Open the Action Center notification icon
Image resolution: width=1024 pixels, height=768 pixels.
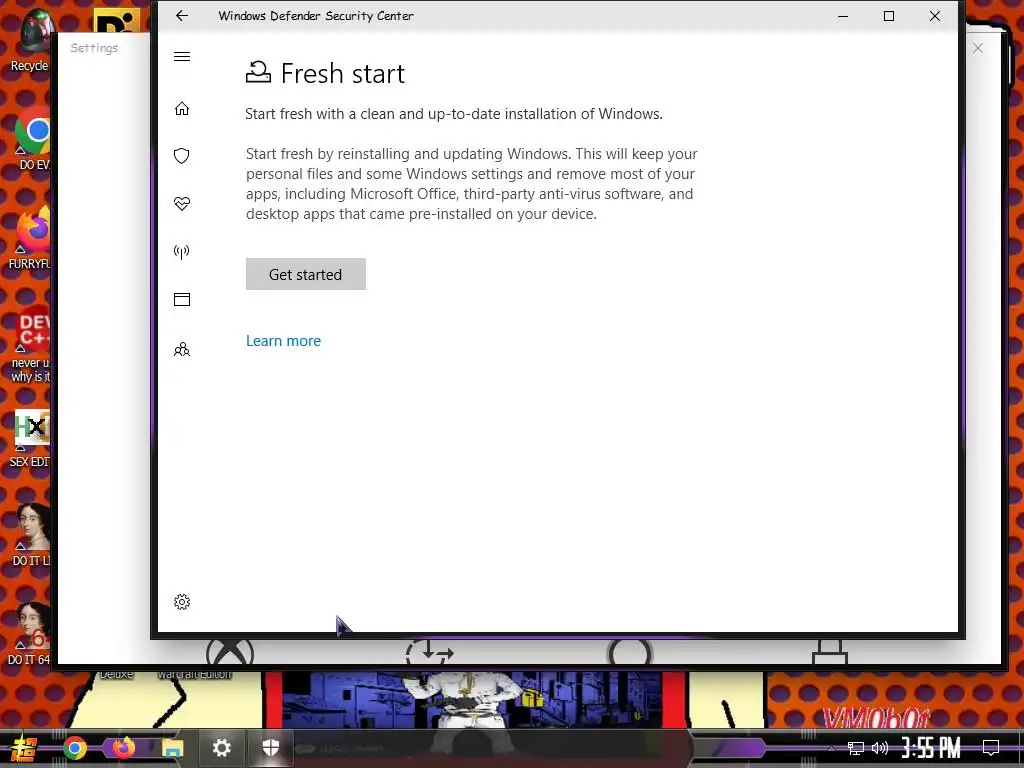pyautogui.click(x=991, y=748)
